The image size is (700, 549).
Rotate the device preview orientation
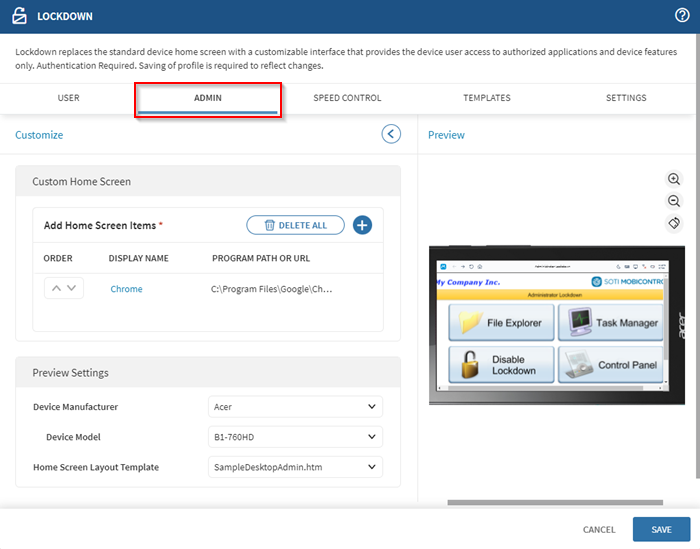[674, 223]
